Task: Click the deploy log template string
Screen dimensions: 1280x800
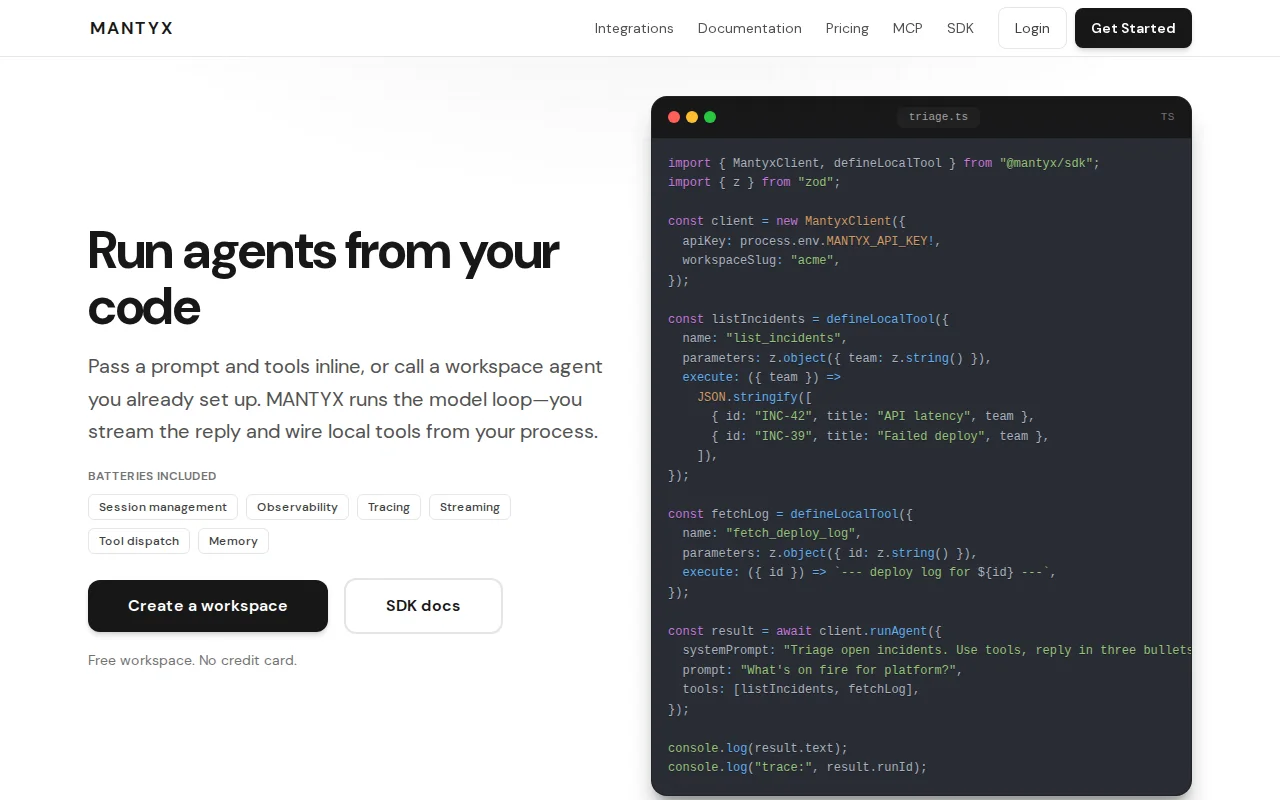Action: click(941, 572)
